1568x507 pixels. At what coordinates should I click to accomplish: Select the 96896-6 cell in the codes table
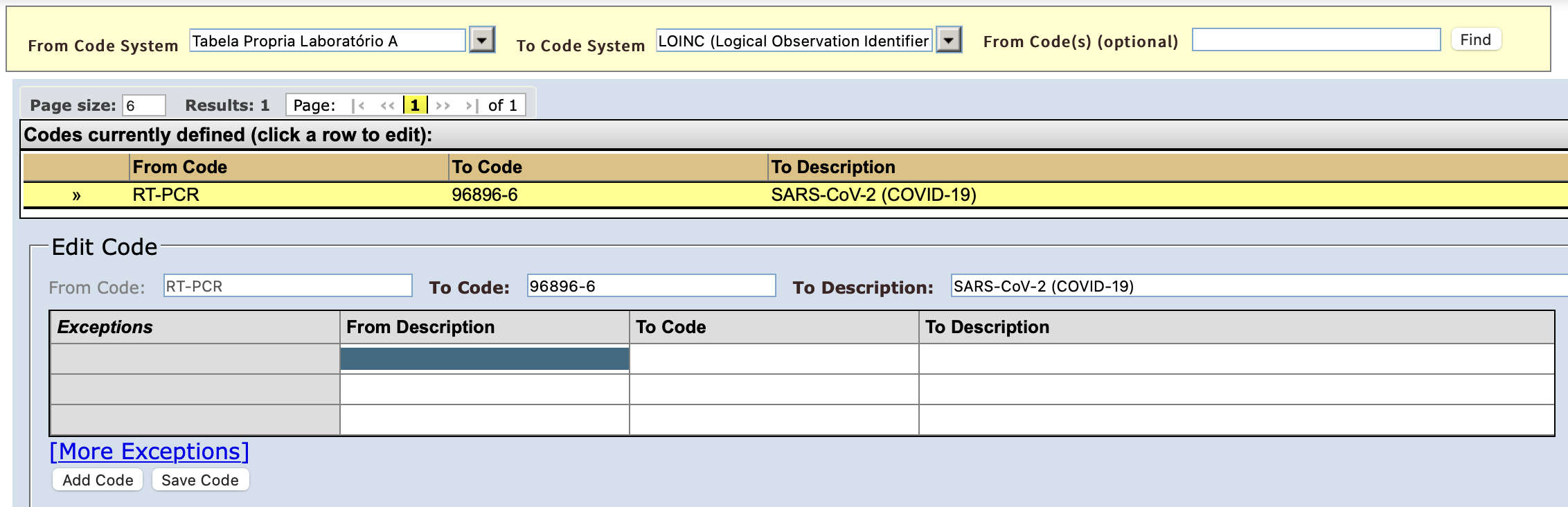point(485,195)
